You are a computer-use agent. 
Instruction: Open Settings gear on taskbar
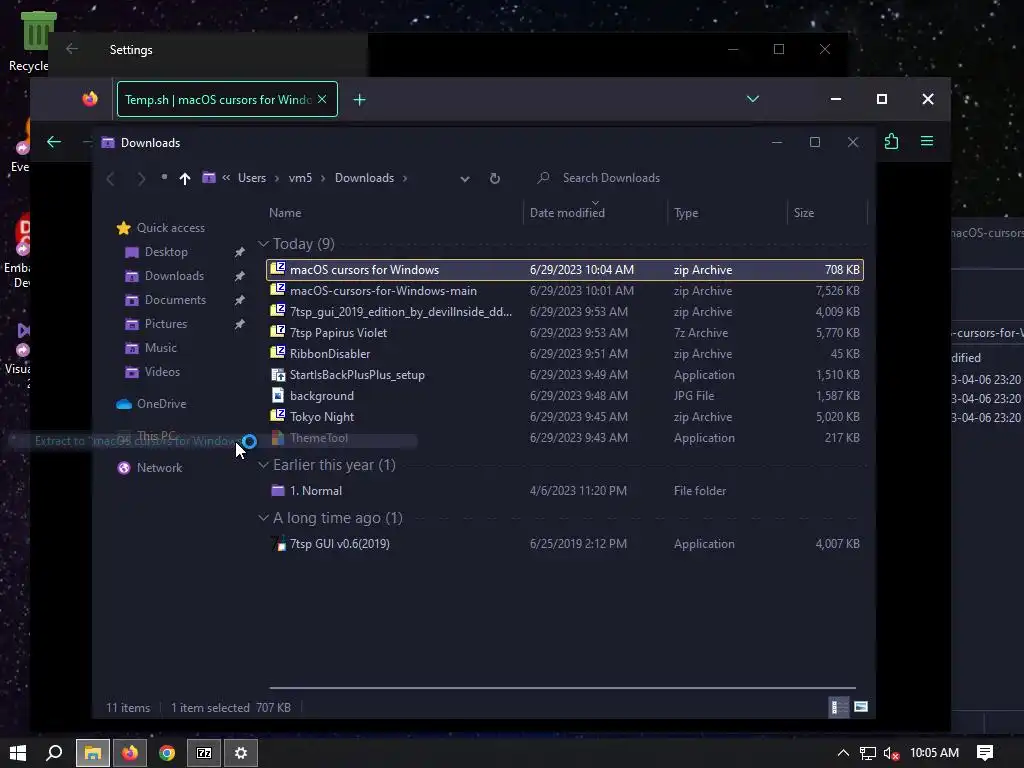click(241, 753)
